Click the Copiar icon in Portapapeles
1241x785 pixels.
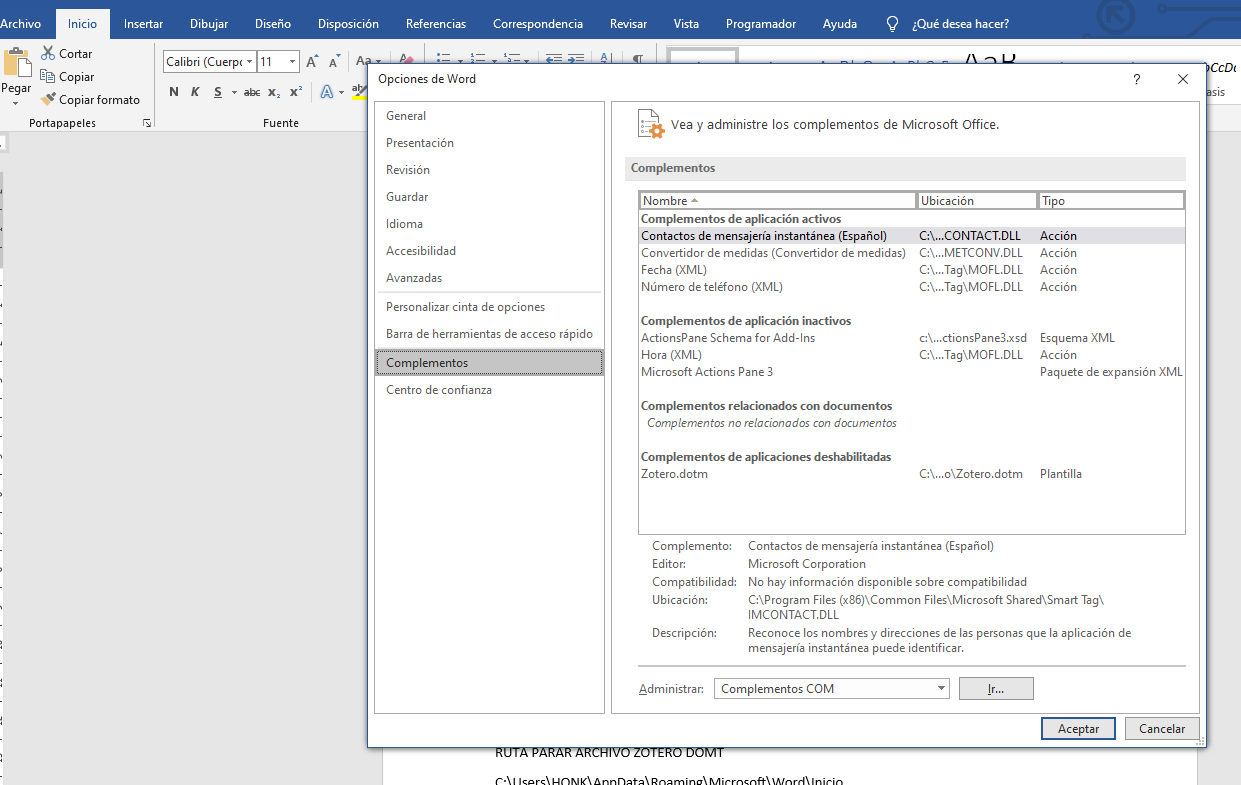tap(48, 76)
